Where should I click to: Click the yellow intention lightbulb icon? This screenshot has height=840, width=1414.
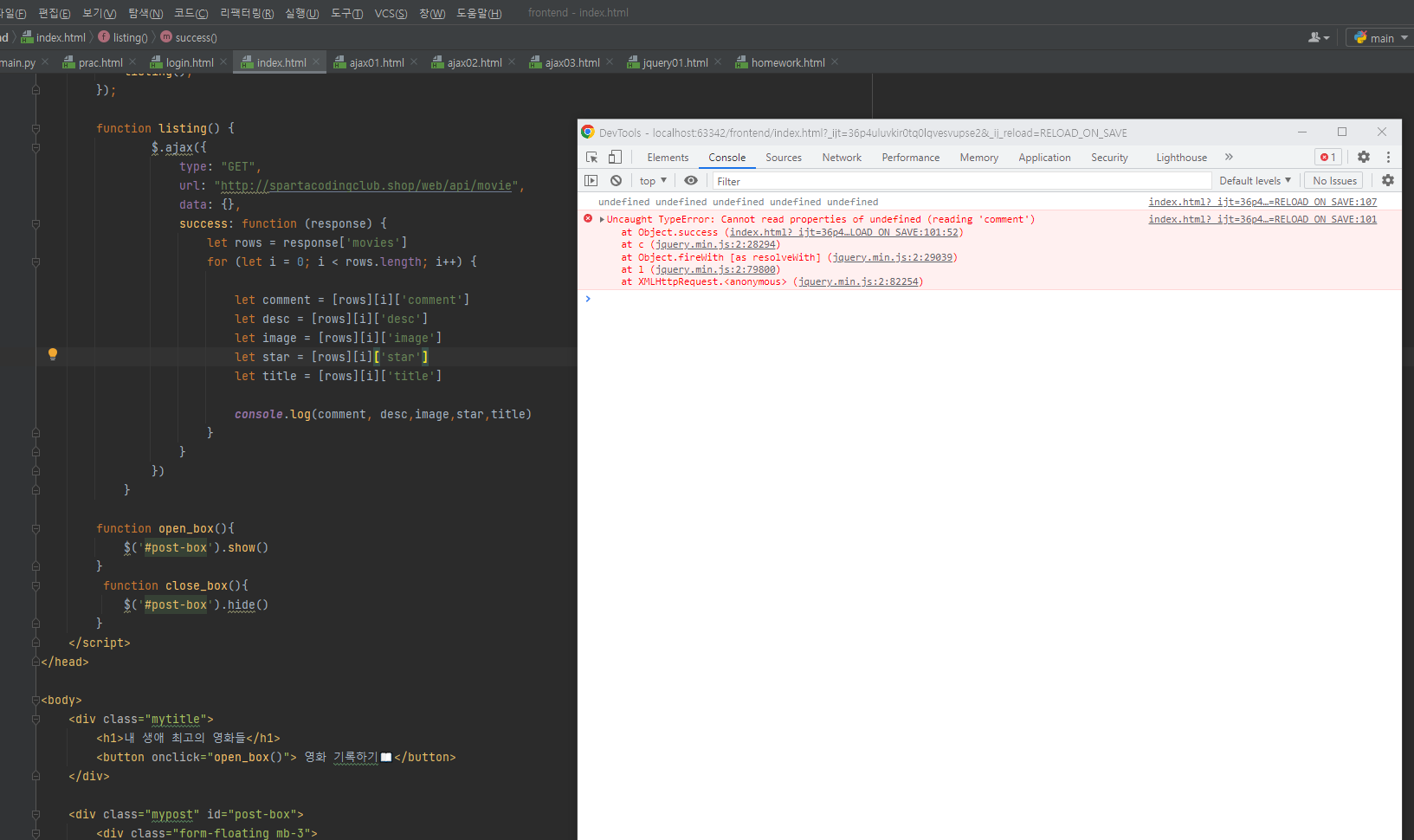tap(53, 353)
